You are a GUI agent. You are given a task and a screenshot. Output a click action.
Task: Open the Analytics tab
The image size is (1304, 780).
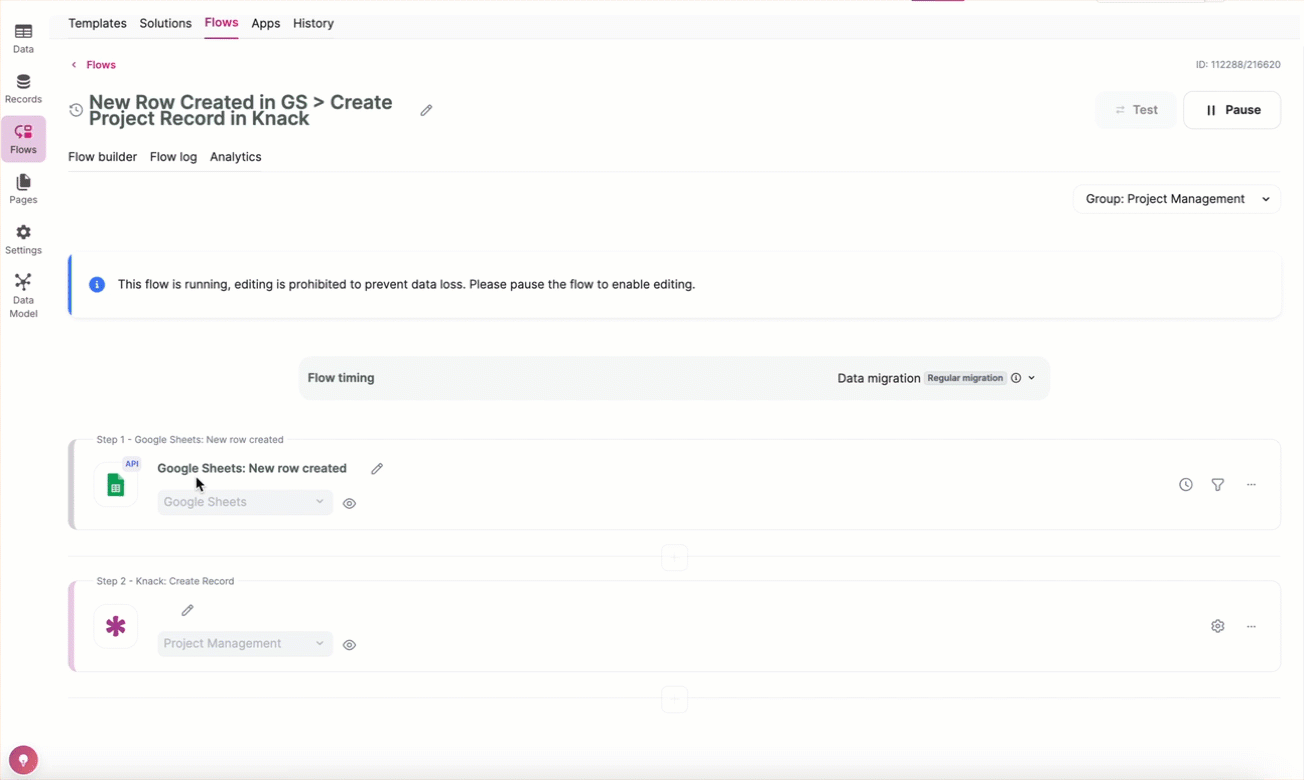(235, 157)
